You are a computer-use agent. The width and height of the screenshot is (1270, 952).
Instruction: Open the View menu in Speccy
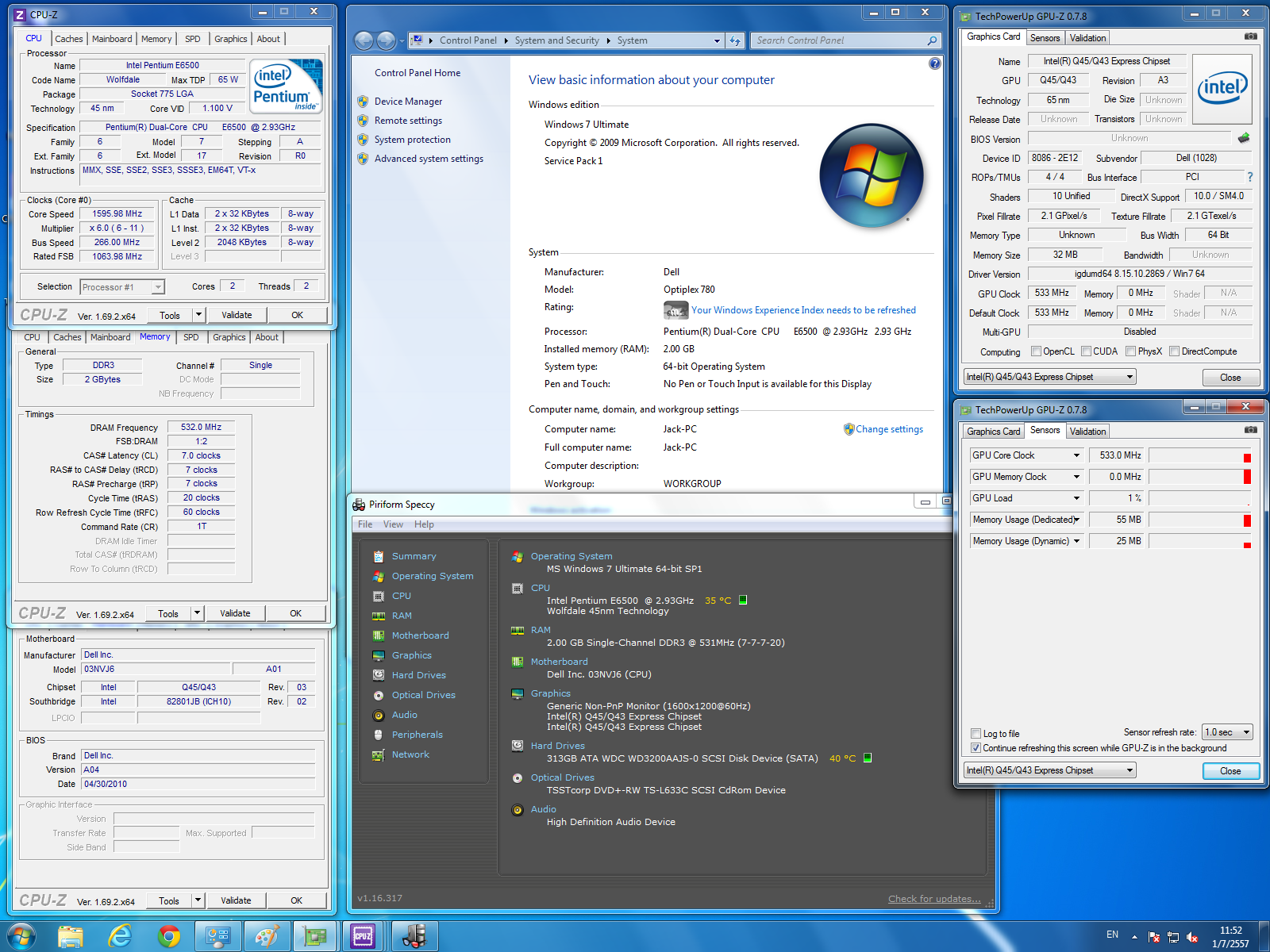(x=393, y=524)
